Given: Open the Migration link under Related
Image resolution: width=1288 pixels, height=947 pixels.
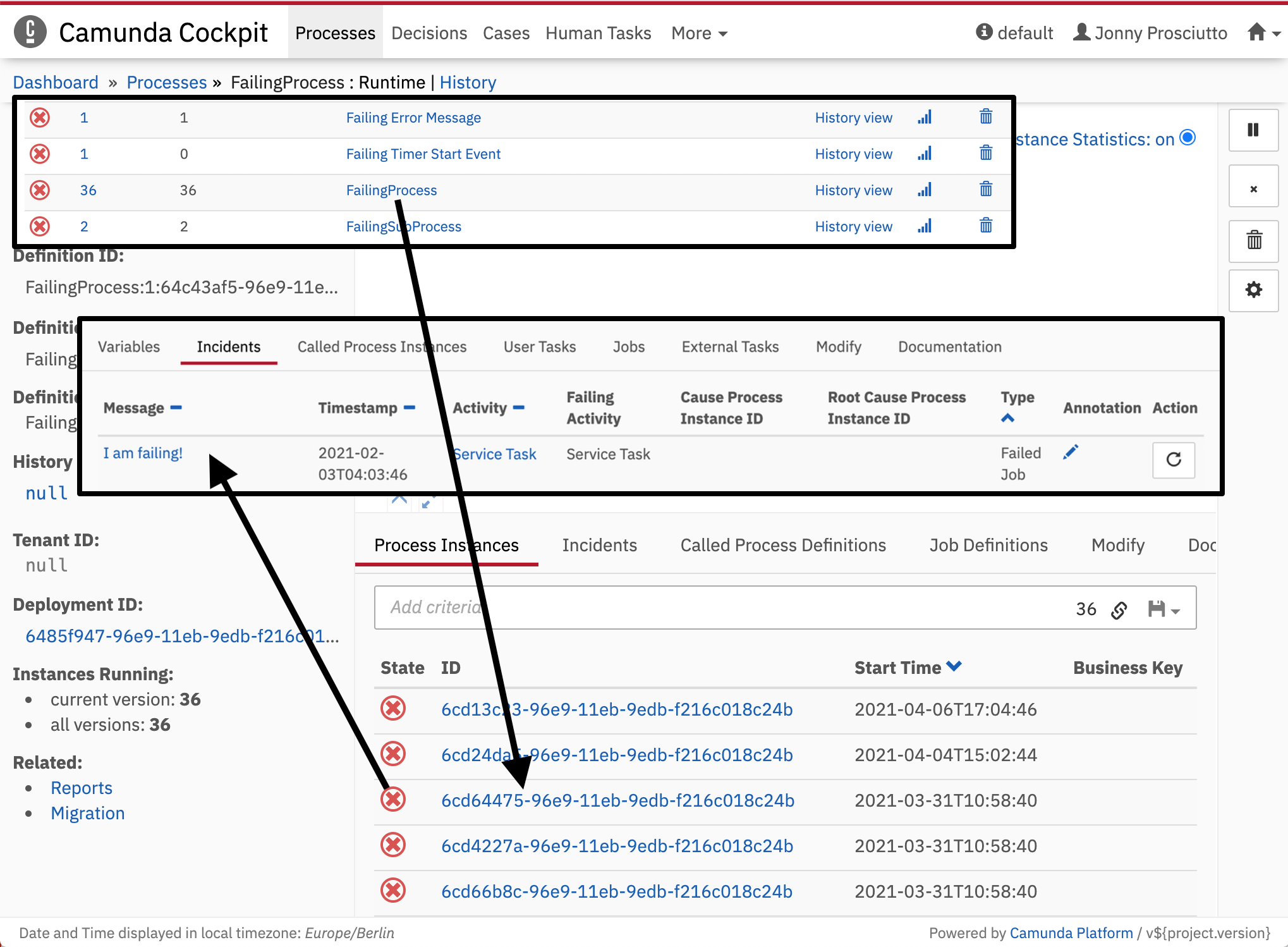Looking at the screenshot, I should pos(88,813).
